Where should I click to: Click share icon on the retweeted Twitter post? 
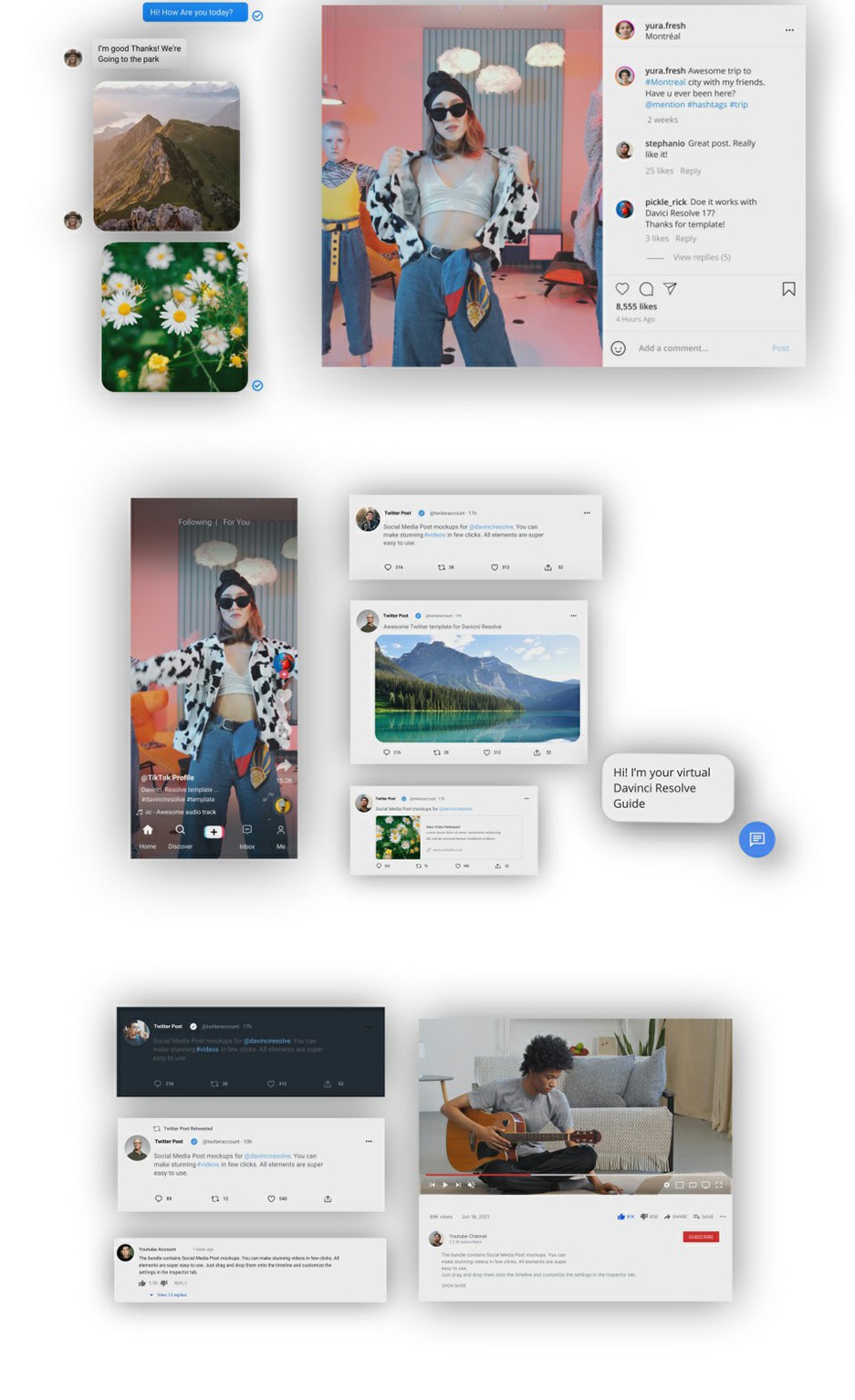coord(328,1198)
